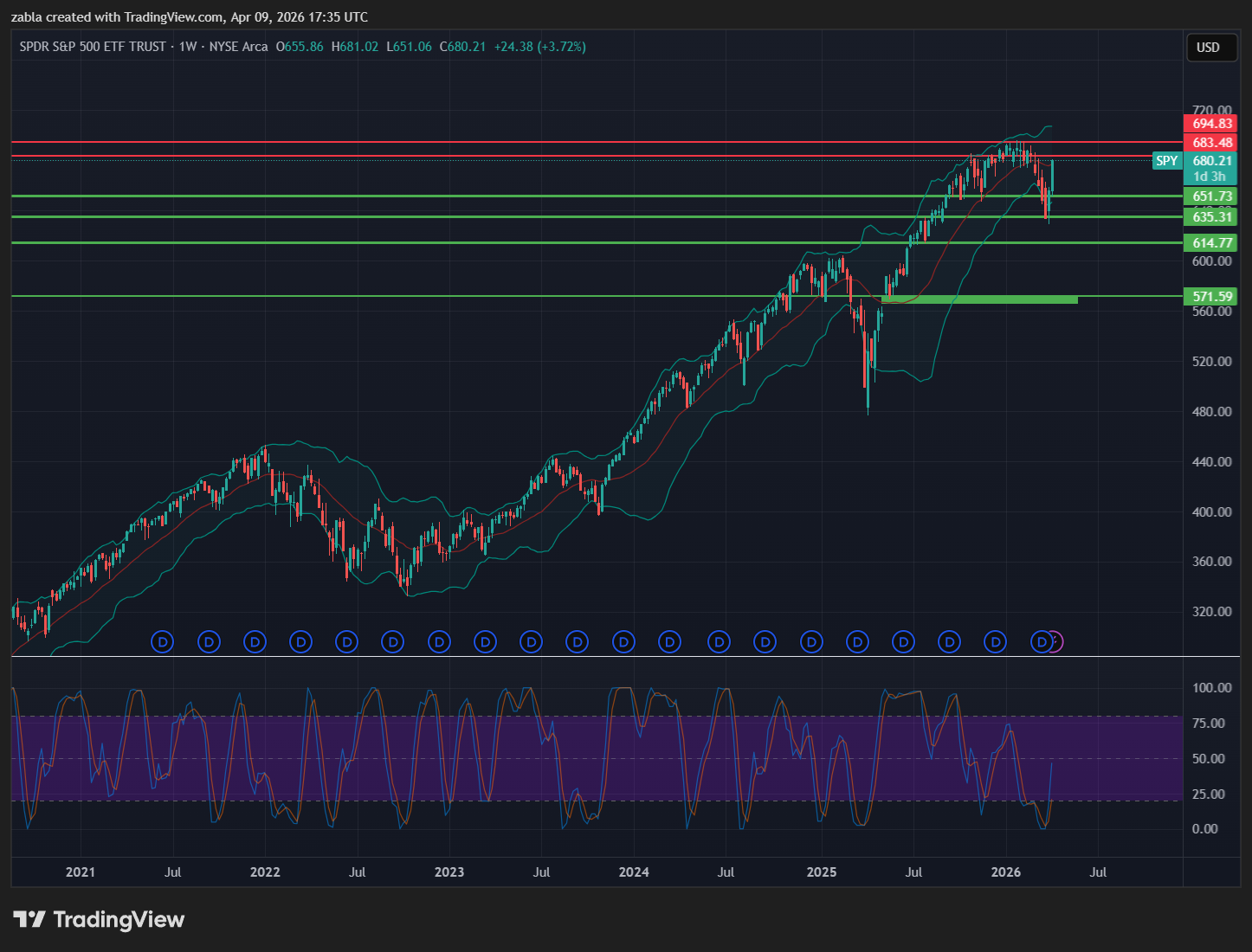
Task: Click the 100.00 label on oscillator scale
Action: (1211, 688)
